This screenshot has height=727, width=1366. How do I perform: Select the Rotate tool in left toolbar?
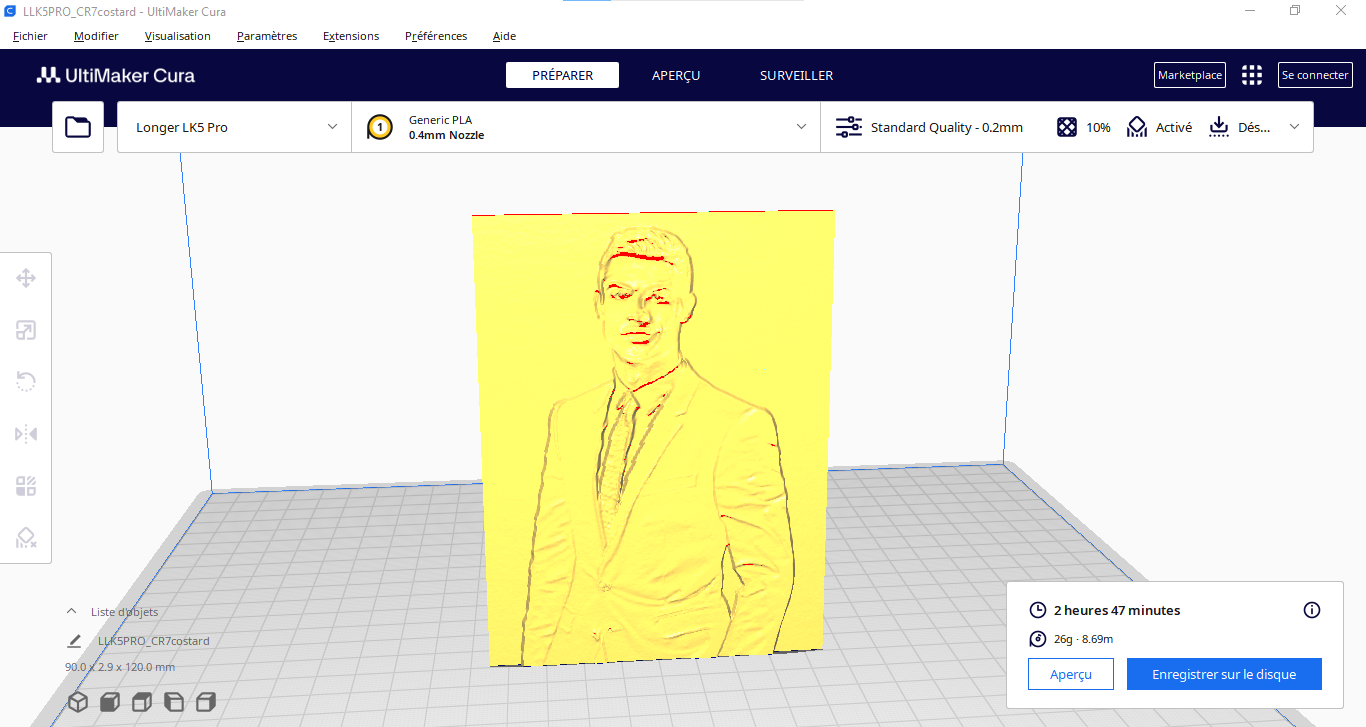[26, 382]
